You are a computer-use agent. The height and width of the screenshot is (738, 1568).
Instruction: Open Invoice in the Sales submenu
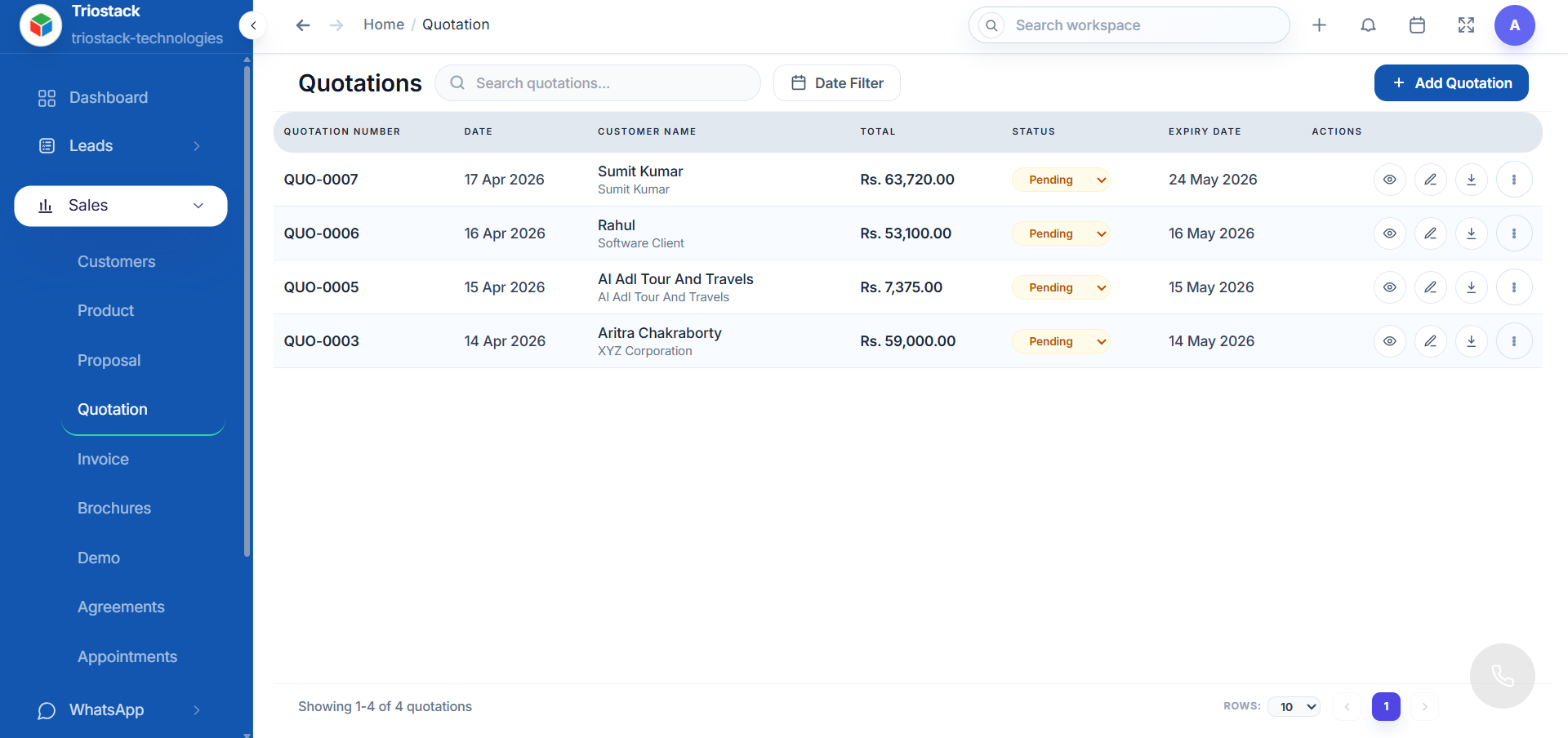(103, 460)
